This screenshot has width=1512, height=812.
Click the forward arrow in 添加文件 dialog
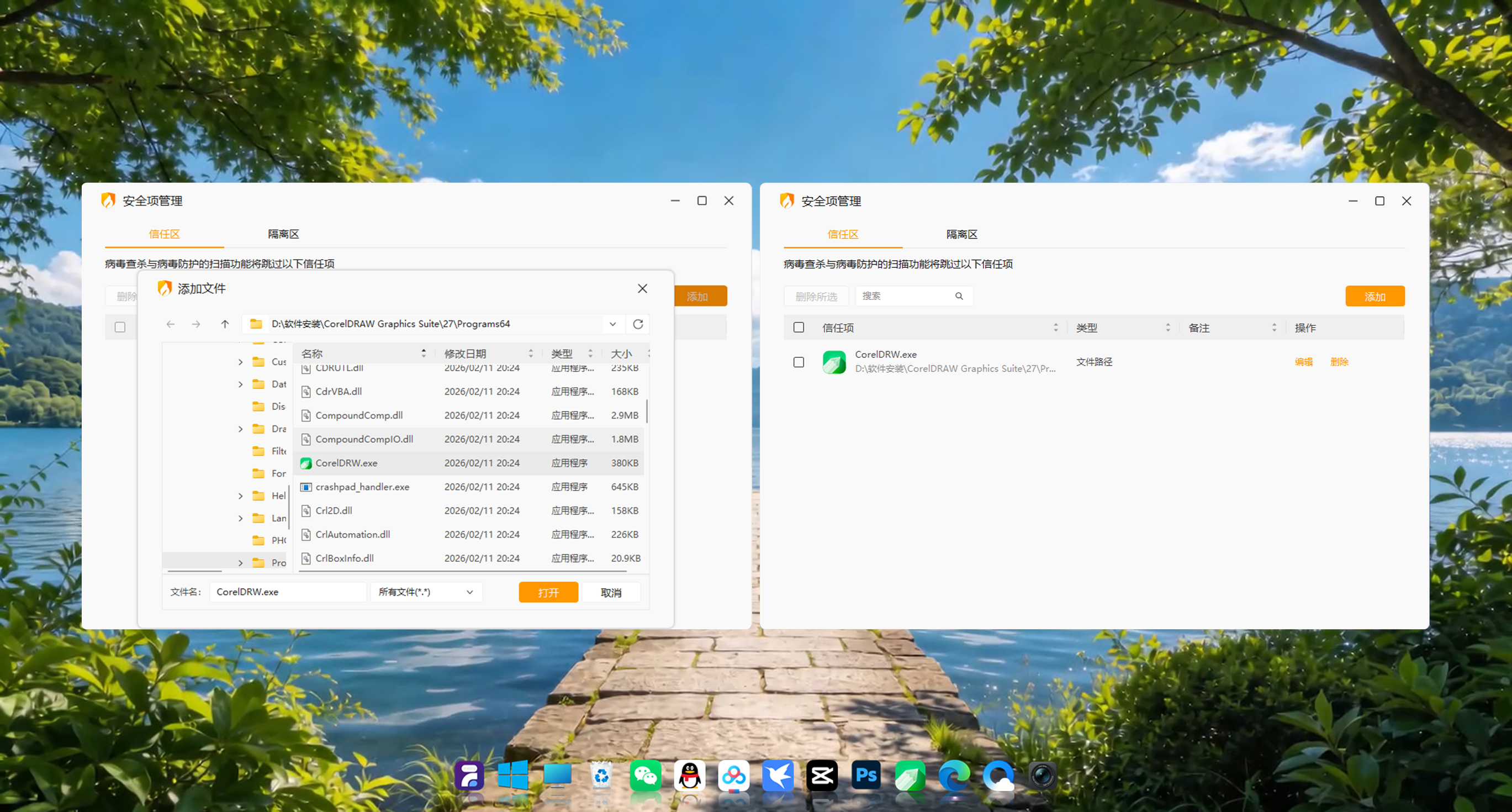tap(196, 324)
